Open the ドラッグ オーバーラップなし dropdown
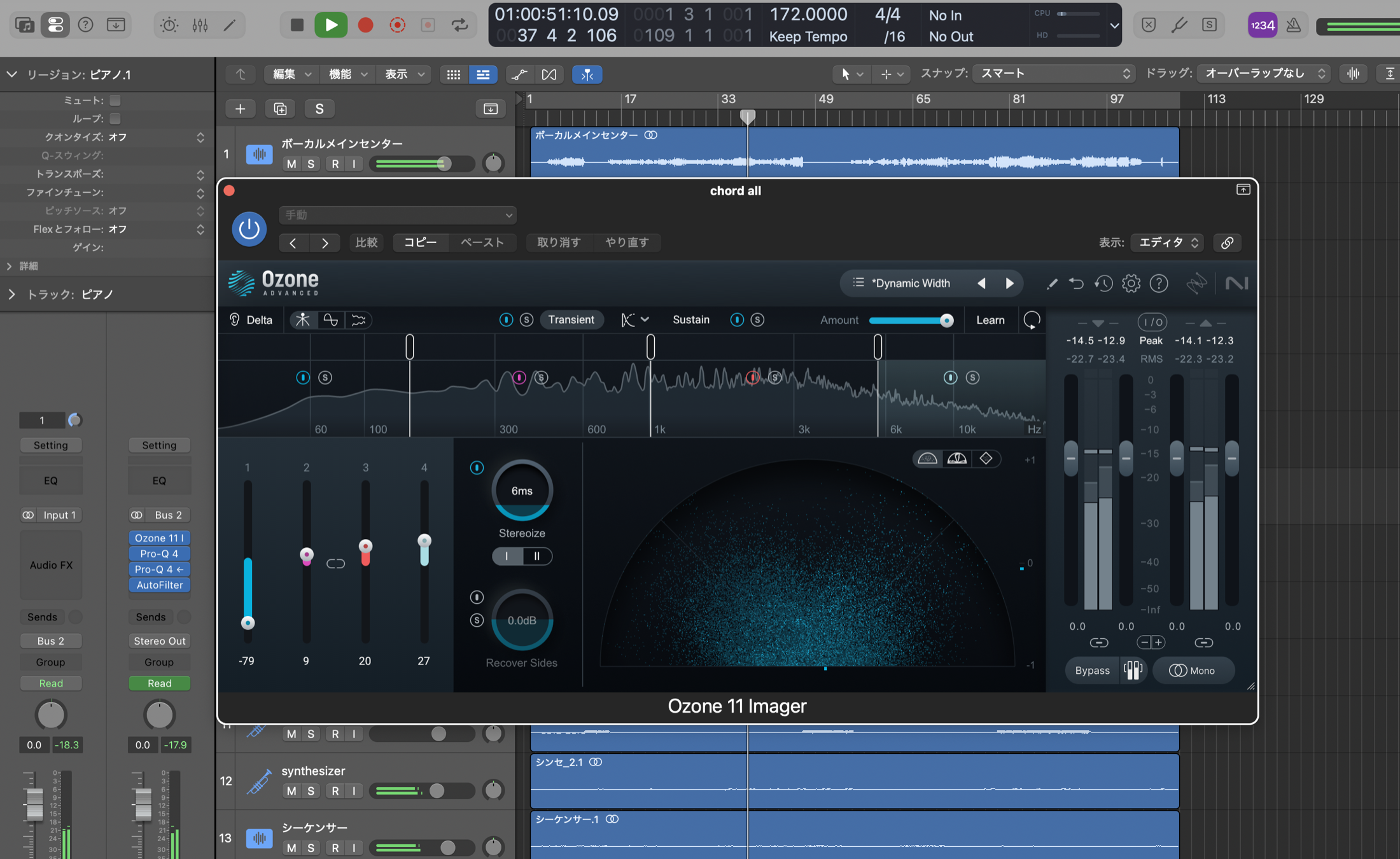1400x859 pixels. [1263, 74]
